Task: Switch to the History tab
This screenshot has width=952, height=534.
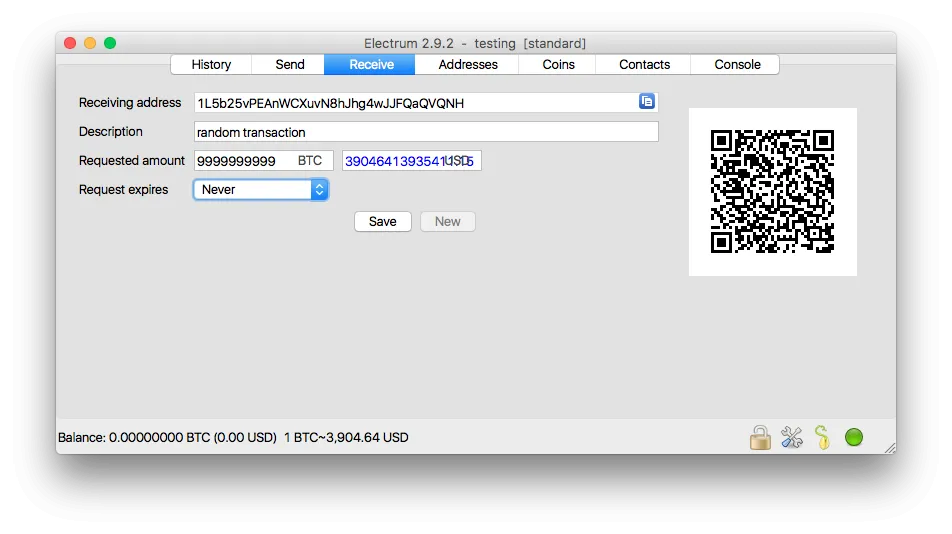Action: [x=211, y=64]
